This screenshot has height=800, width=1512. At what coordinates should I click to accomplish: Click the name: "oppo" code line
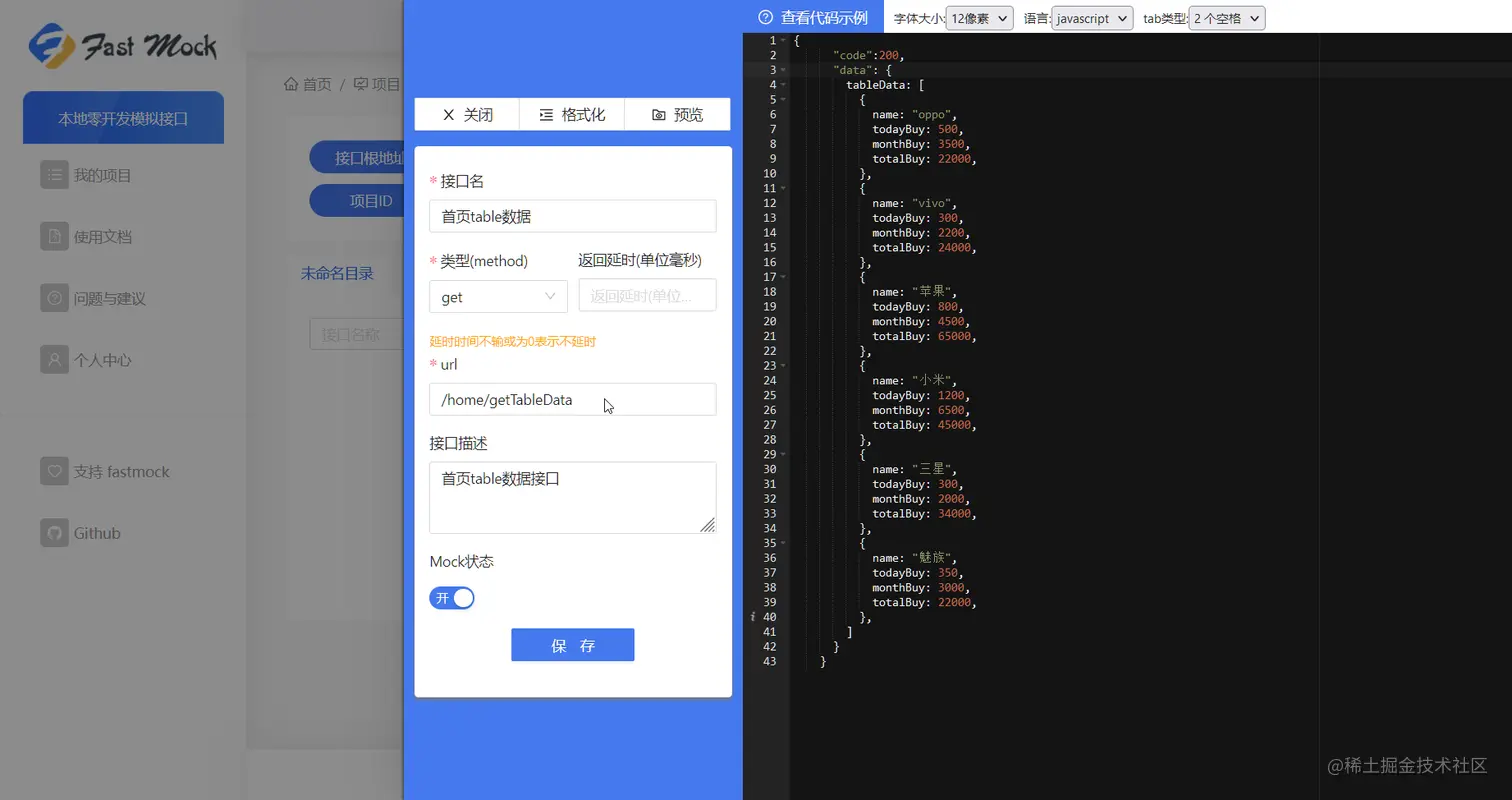point(915,114)
